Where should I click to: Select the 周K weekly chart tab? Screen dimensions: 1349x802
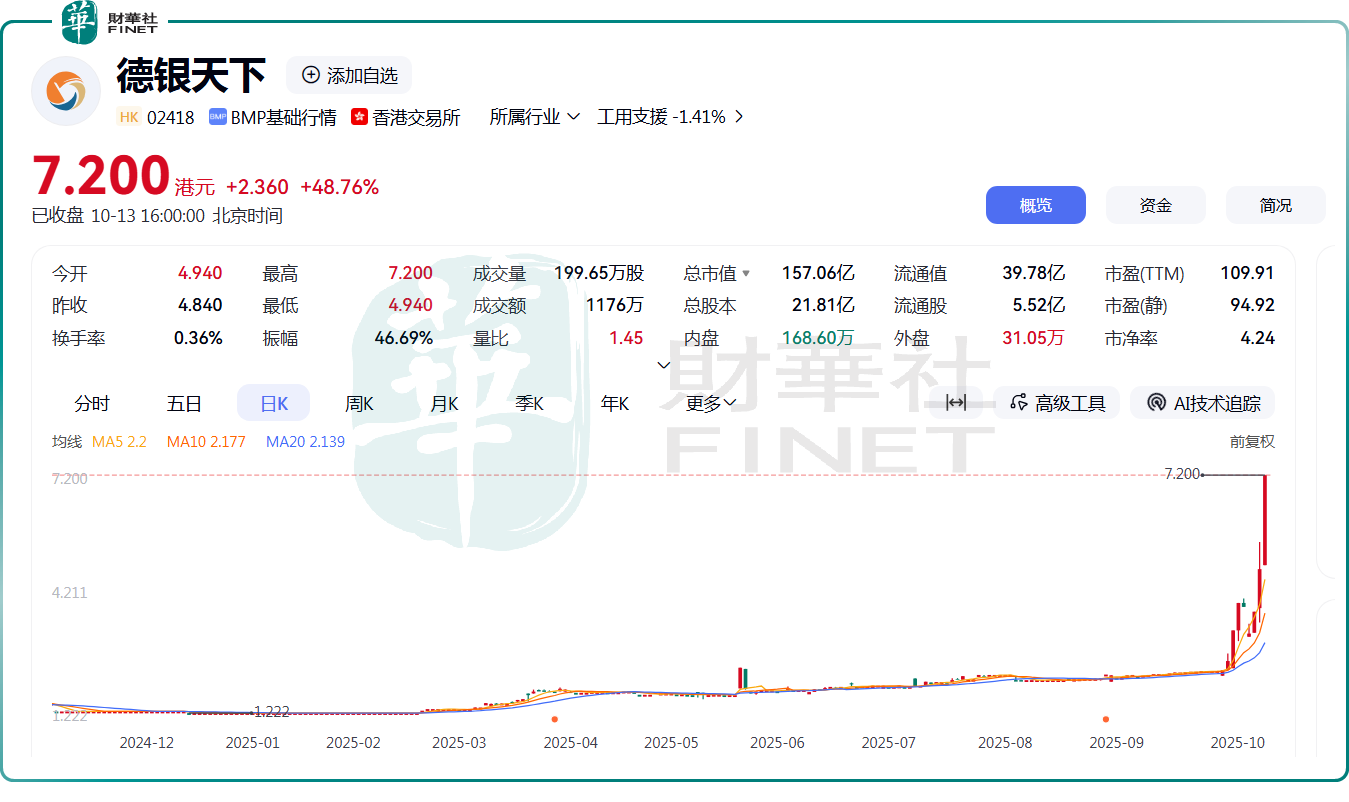coord(359,403)
